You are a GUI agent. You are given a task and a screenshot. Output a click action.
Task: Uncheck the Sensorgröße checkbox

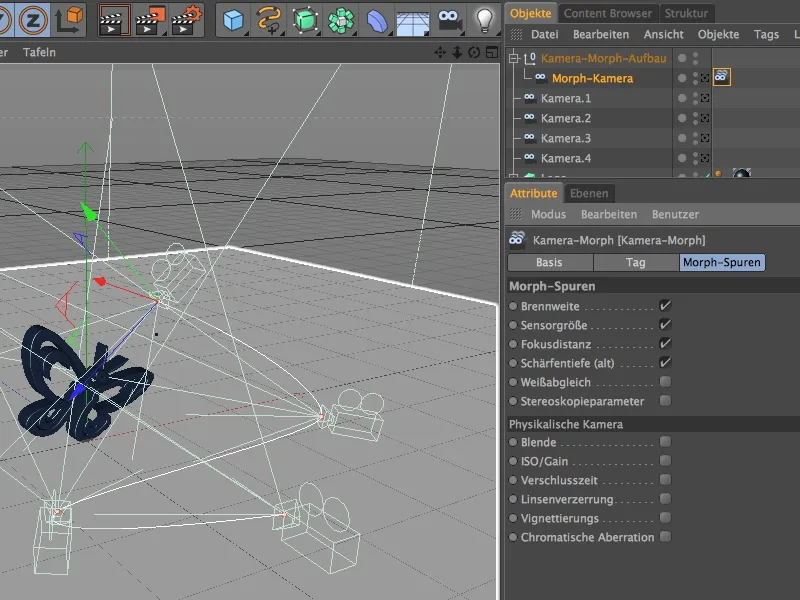click(x=665, y=324)
